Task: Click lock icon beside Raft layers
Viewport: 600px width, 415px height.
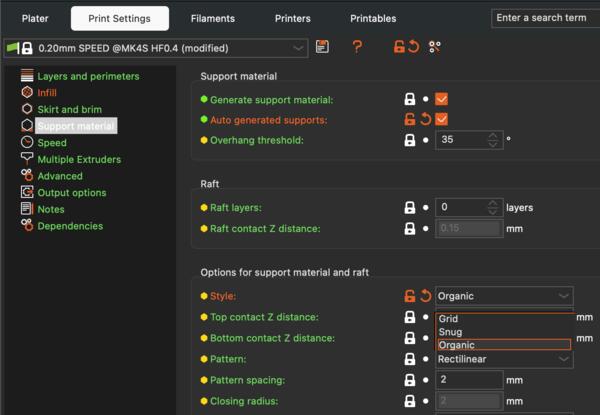Action: pos(410,208)
